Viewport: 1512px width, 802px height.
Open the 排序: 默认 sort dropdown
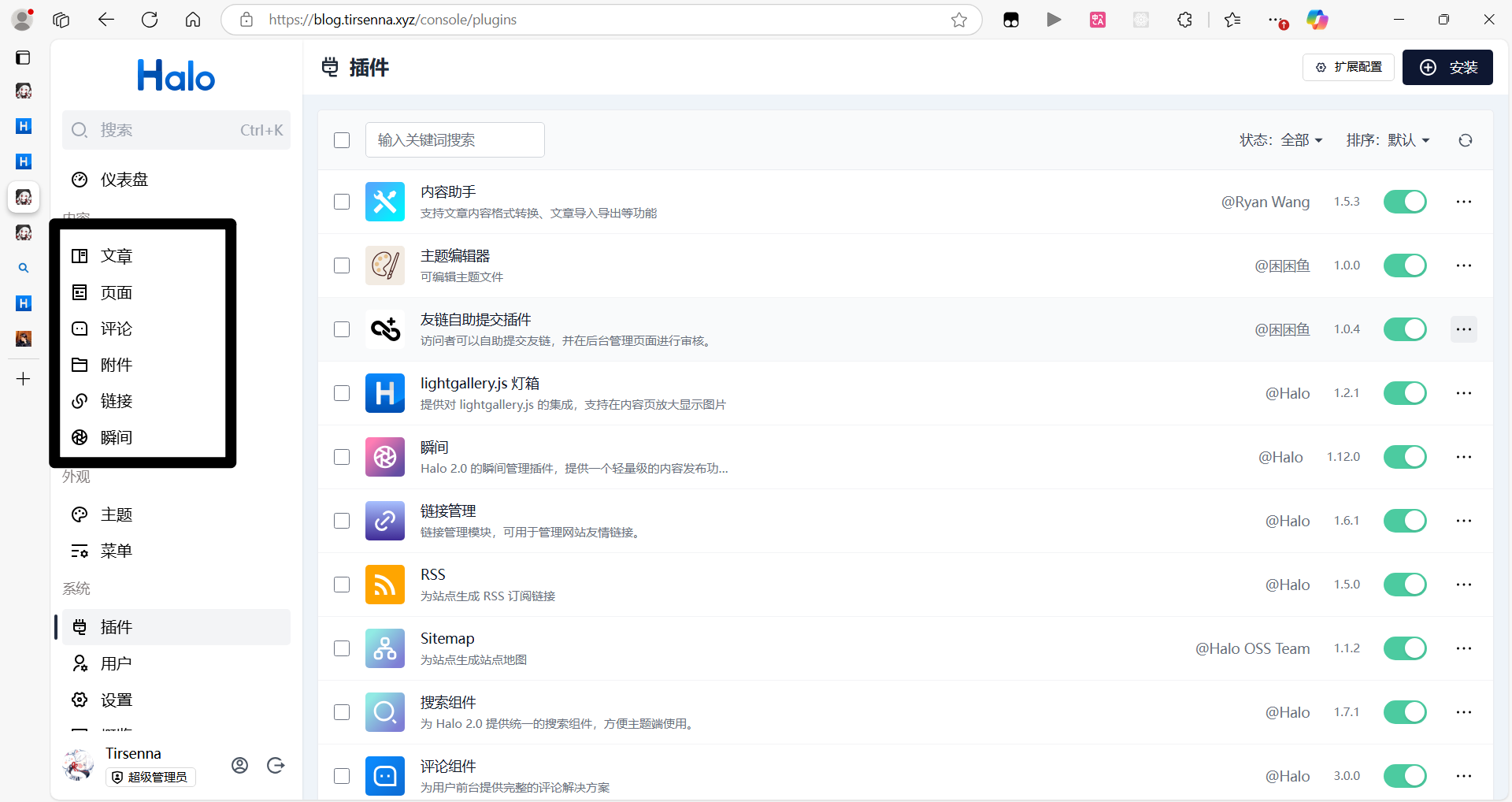[x=1388, y=140]
